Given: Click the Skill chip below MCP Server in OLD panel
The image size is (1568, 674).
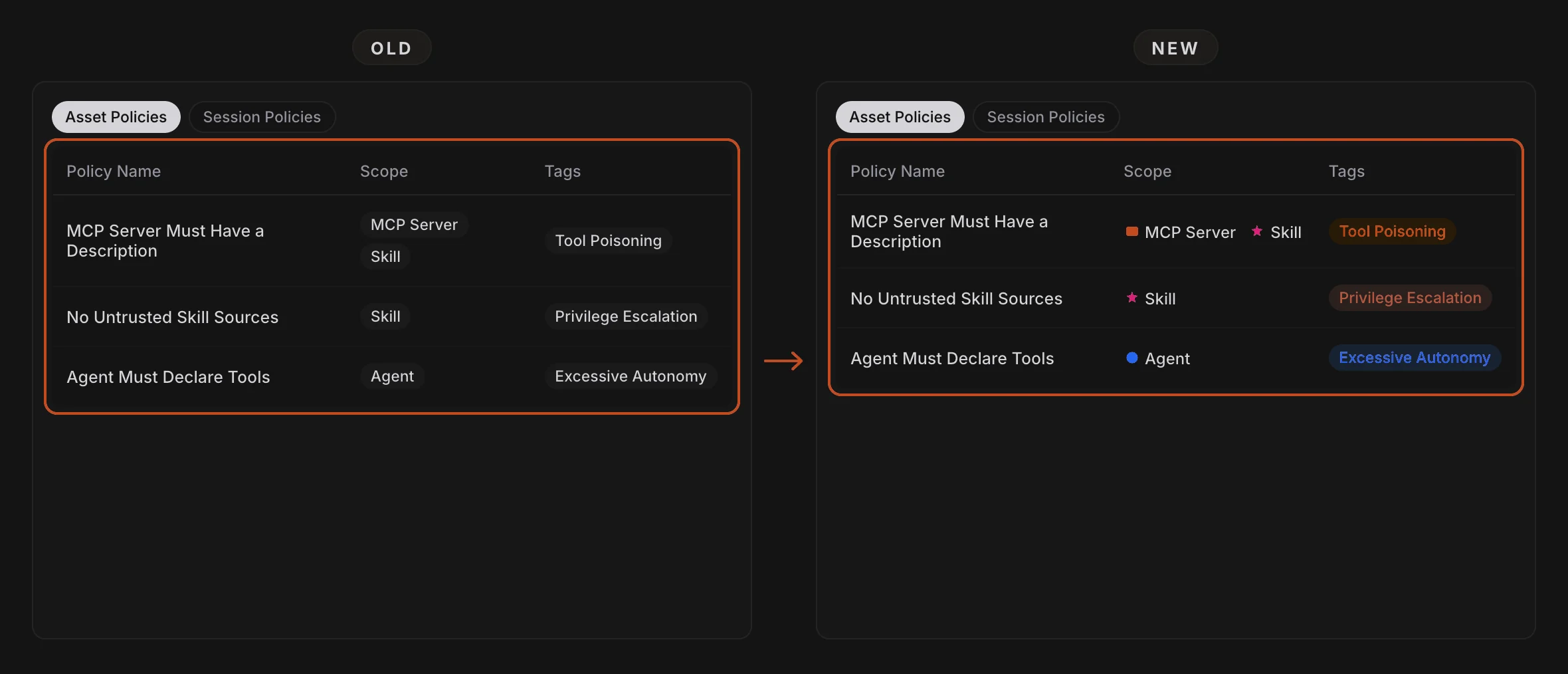Looking at the screenshot, I should [385, 257].
